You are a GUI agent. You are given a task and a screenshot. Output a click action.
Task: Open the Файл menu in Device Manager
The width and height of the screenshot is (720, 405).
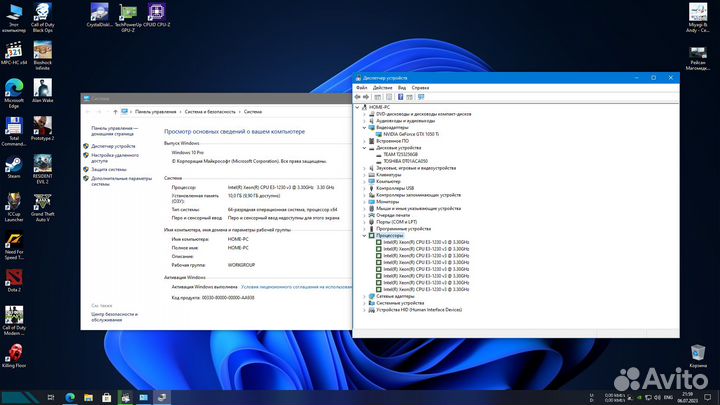pos(361,87)
